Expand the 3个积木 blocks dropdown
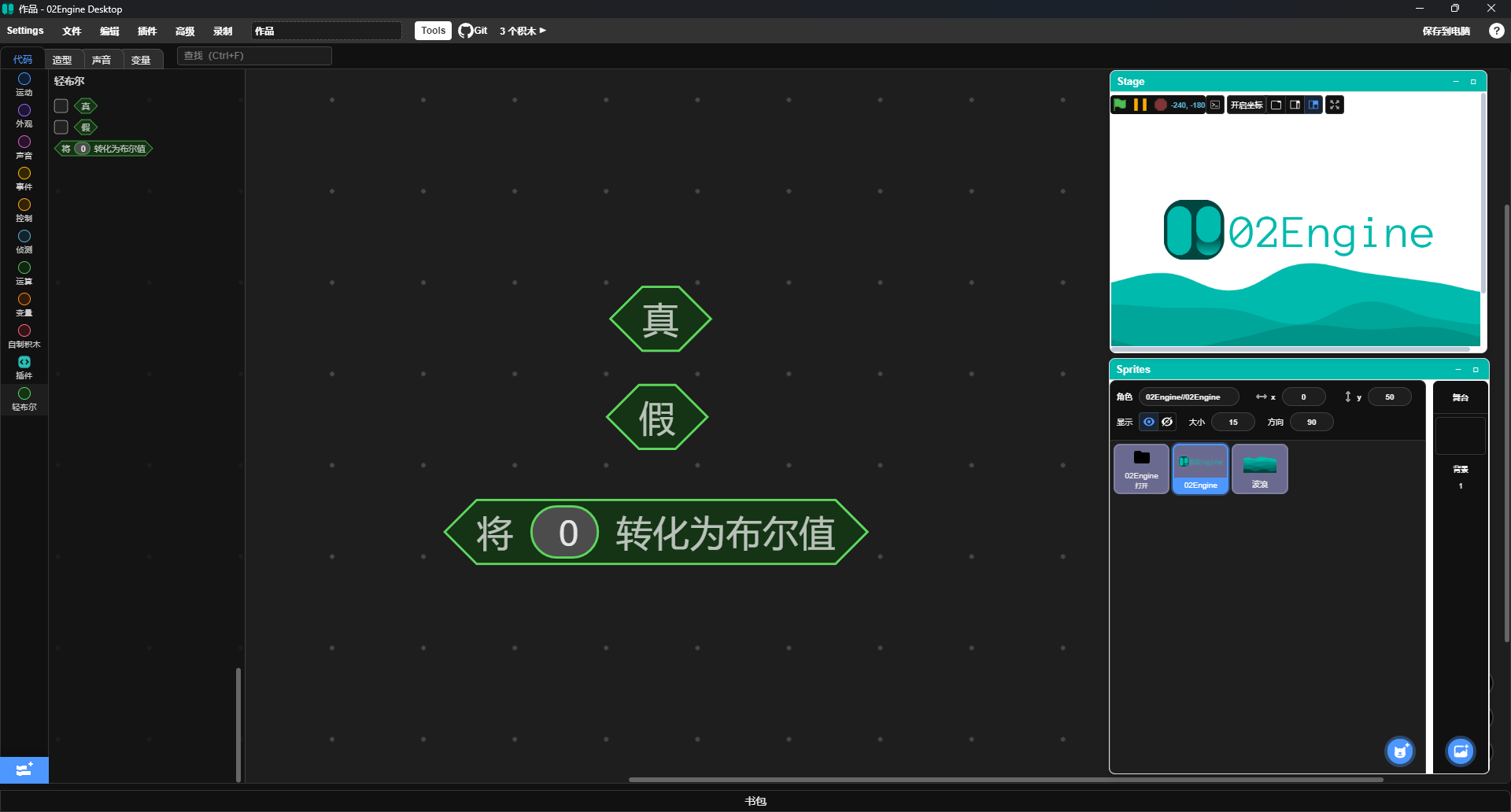 coord(523,31)
